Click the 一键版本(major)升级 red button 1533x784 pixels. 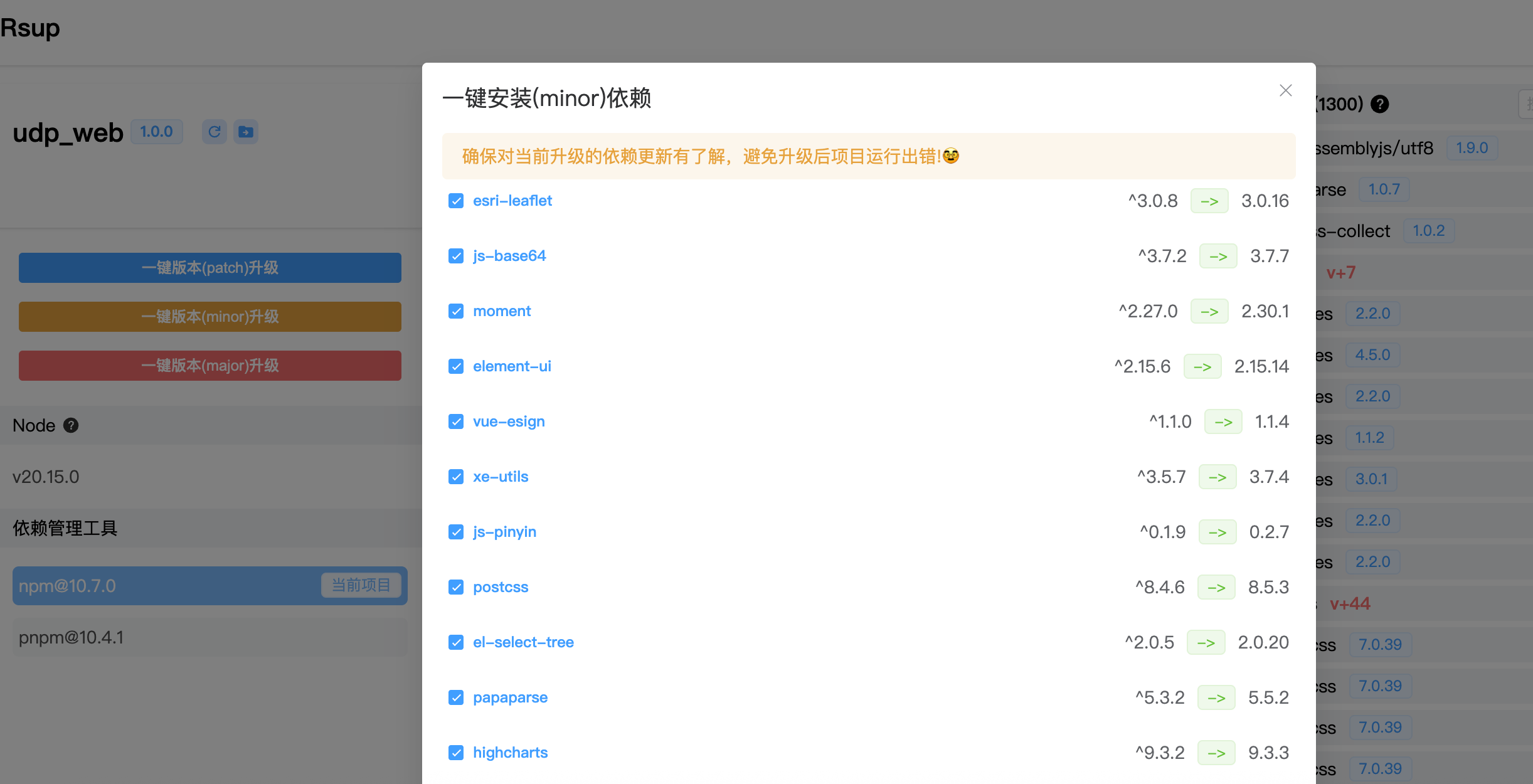(x=210, y=366)
